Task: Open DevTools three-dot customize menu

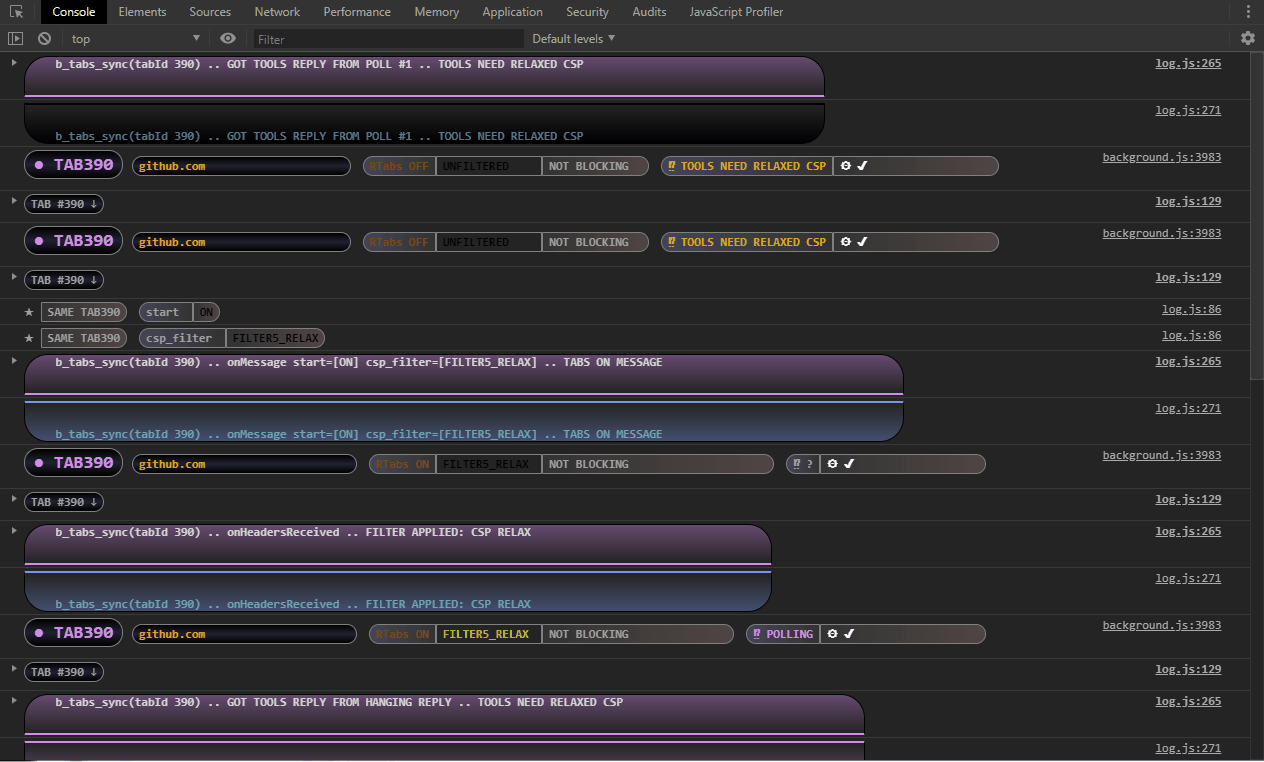Action: point(1247,12)
